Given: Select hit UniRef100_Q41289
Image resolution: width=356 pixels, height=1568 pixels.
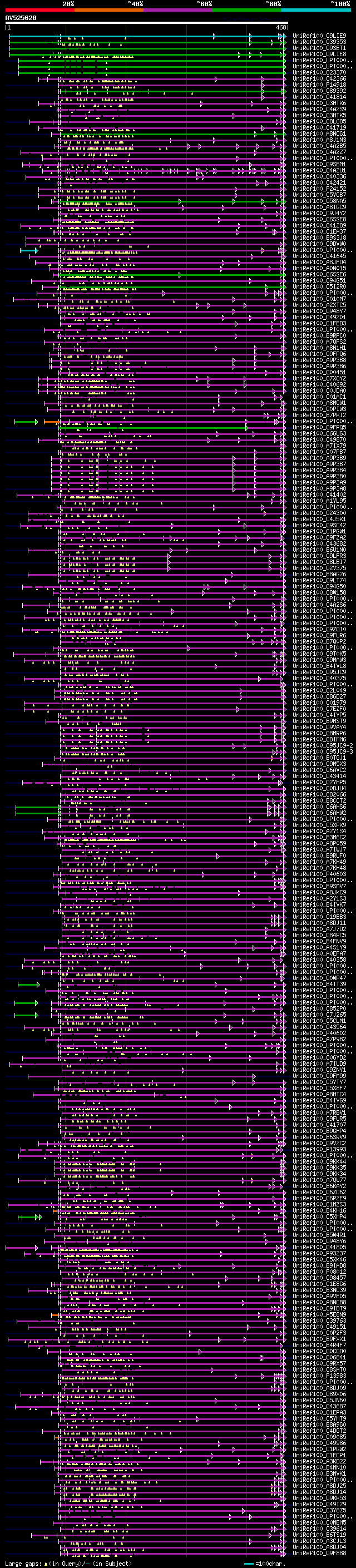Looking at the screenshot, I should point(319,225).
